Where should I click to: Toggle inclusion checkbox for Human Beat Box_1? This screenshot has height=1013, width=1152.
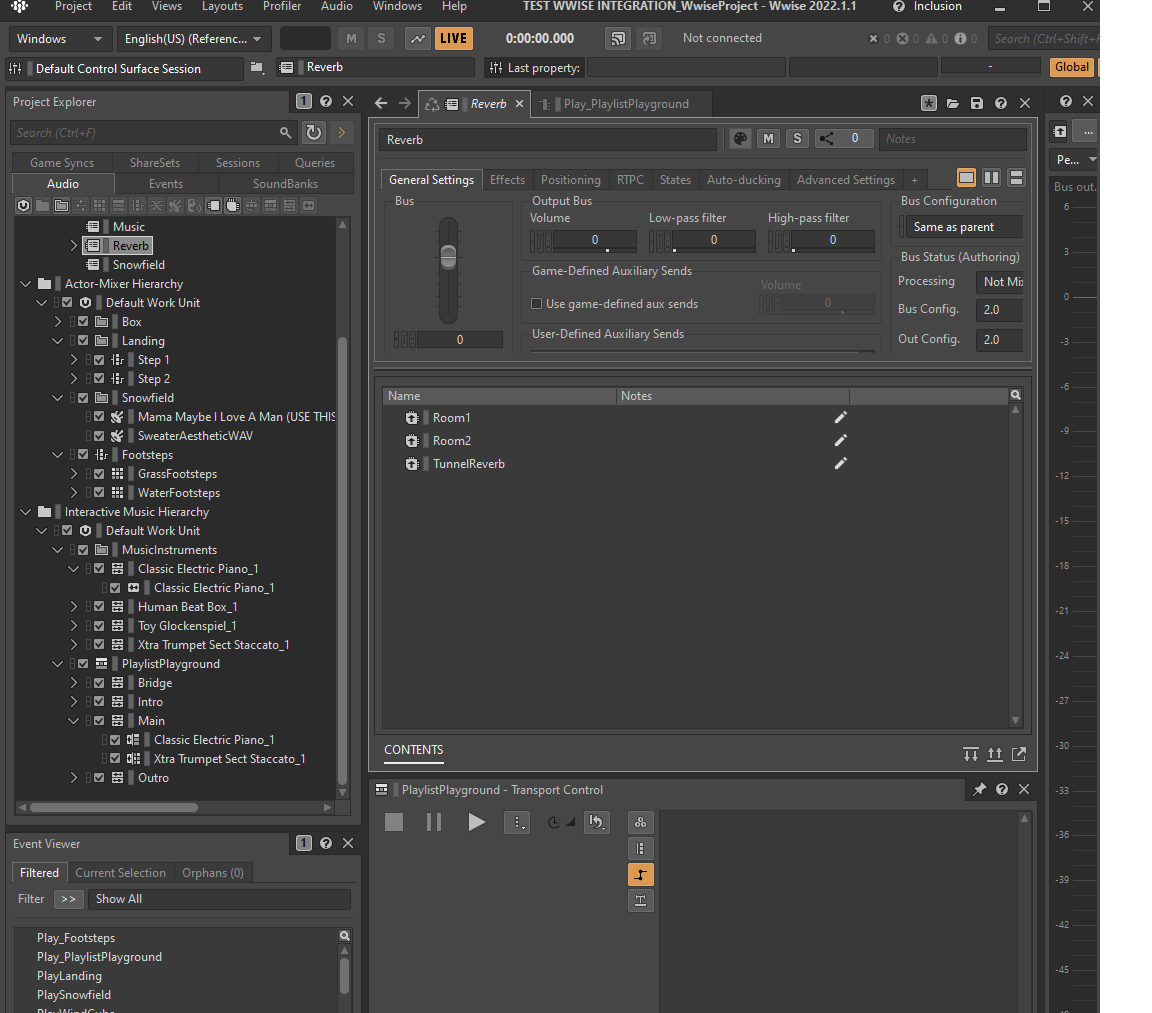tap(99, 607)
